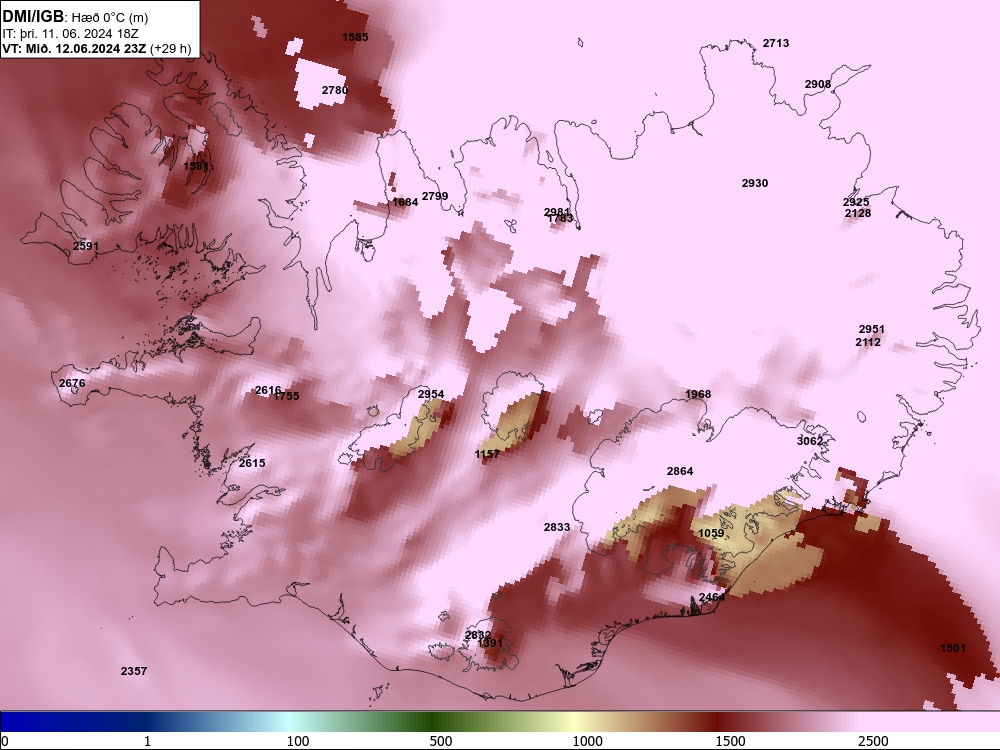Click the 2908 value label

(x=818, y=84)
